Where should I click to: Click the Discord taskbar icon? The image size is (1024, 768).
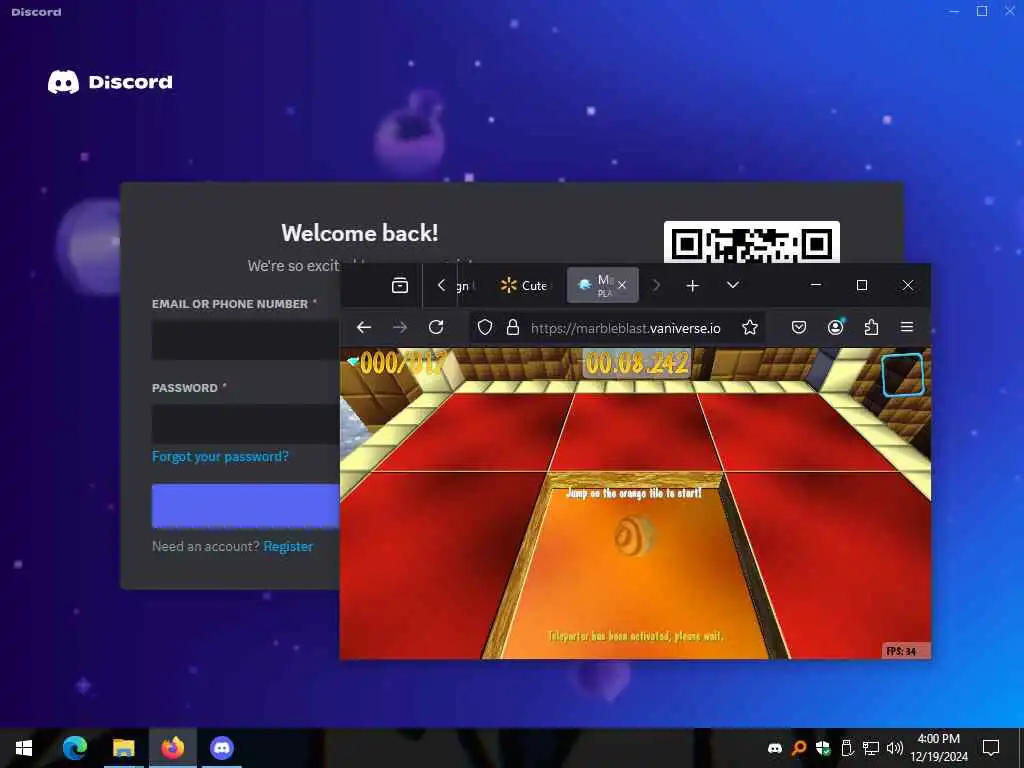pos(222,748)
